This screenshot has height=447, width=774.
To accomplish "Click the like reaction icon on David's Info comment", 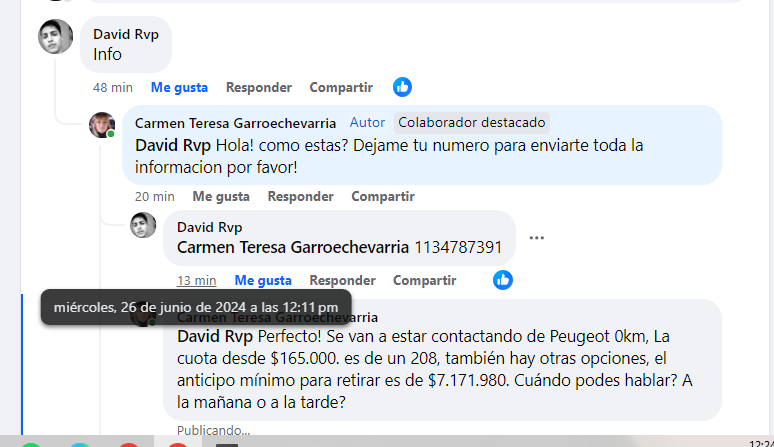I will coord(402,87).
